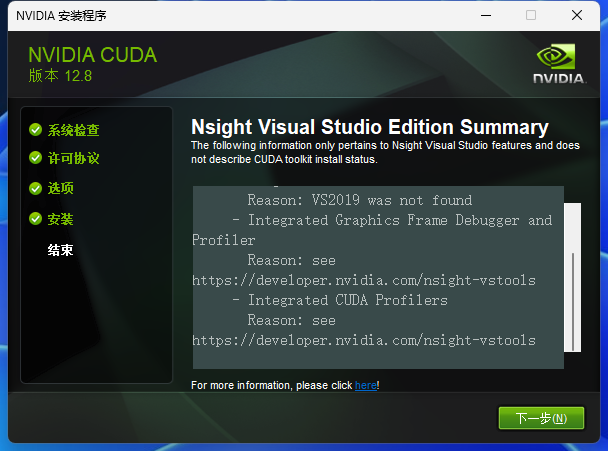Viewport: 608px width, 451px height.
Task: Close the NVIDIA installer window
Action: coord(577,15)
